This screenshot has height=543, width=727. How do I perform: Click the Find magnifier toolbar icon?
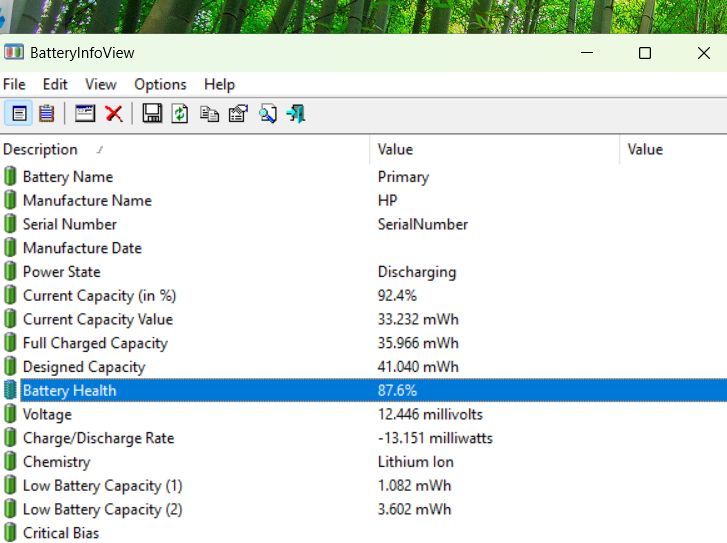pos(267,114)
